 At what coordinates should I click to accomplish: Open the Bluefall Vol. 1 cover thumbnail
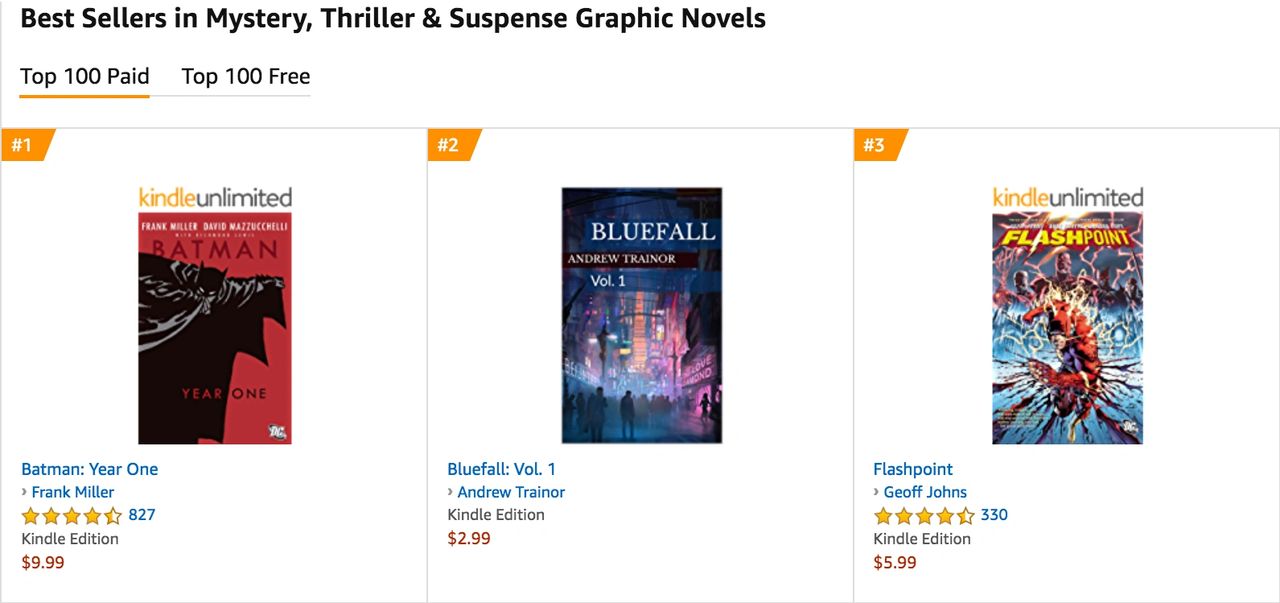(x=641, y=315)
